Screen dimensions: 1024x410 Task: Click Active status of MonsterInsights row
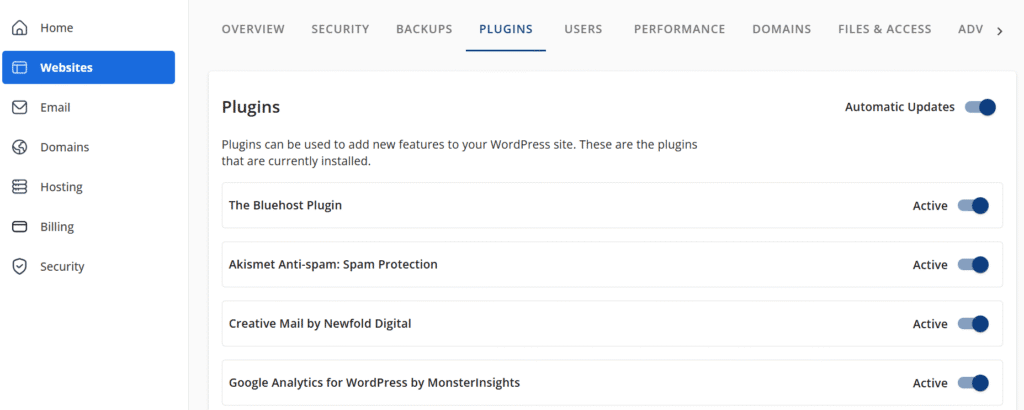coord(930,383)
